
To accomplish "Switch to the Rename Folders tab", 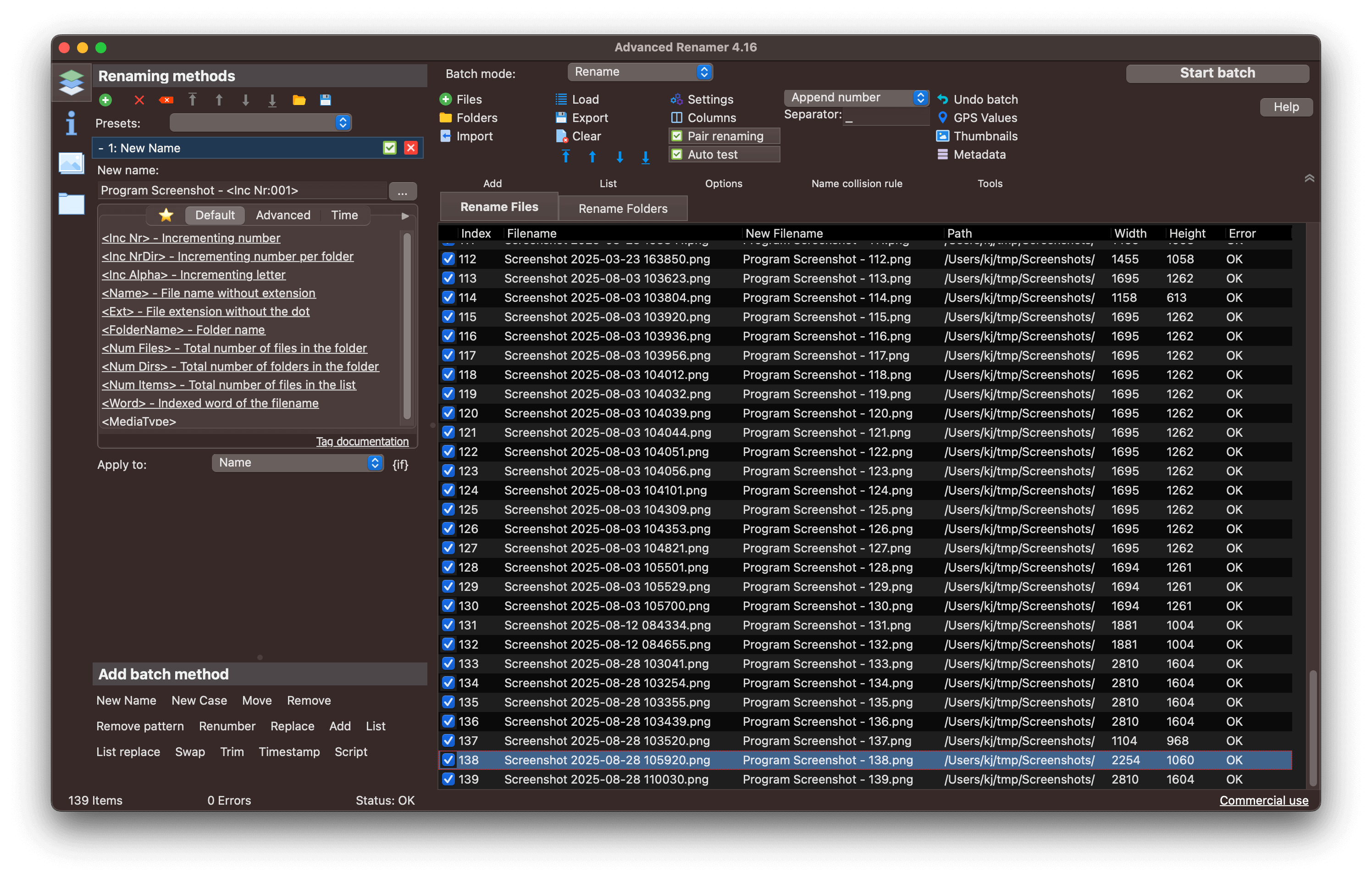I will pos(623,208).
